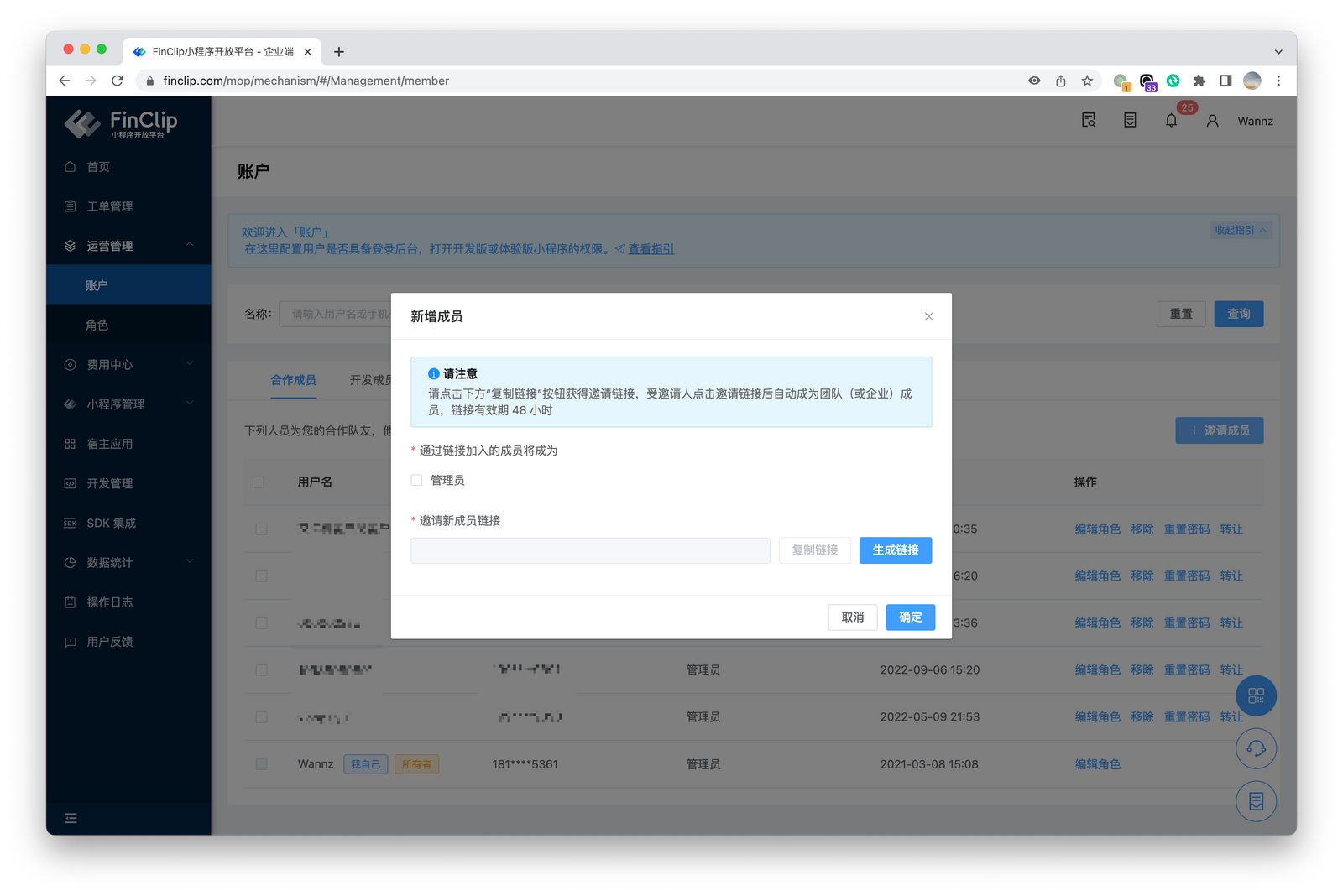Open 开发管理 in the sidebar
The height and width of the screenshot is (896, 1343).
coord(108,482)
